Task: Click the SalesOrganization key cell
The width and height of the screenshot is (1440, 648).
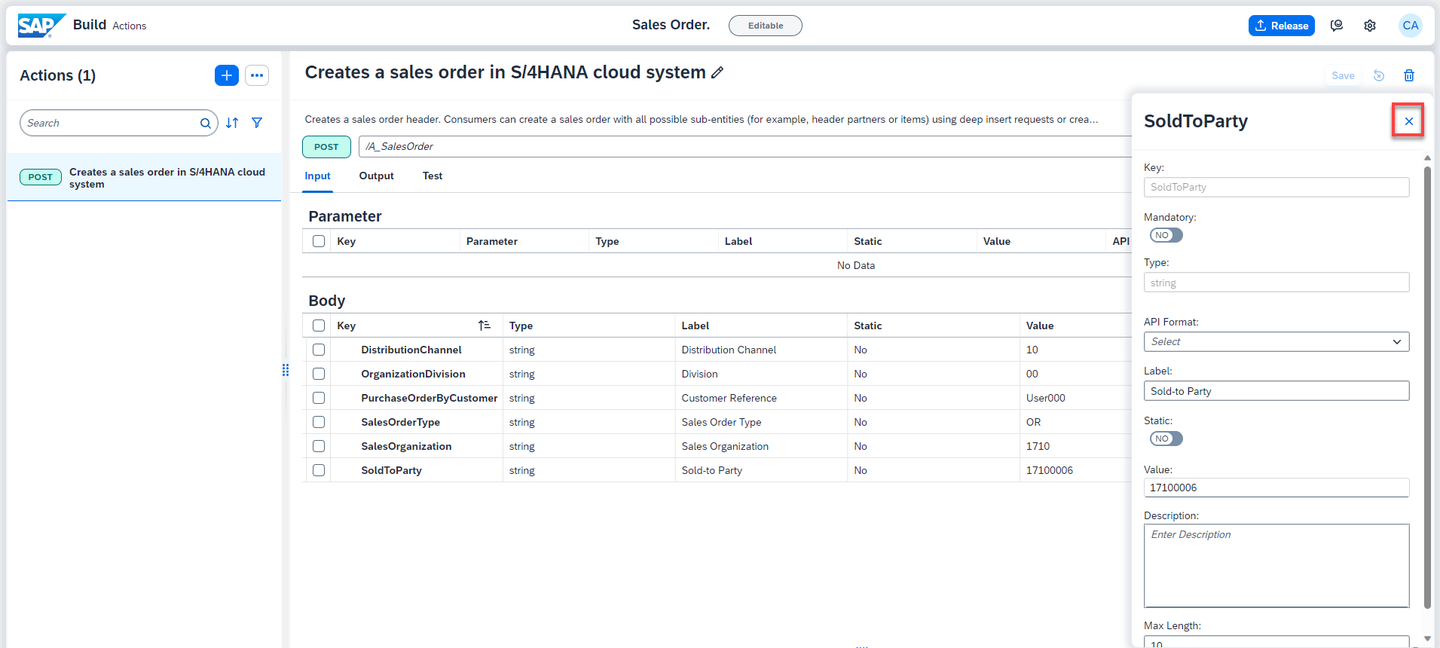Action: click(x=406, y=446)
